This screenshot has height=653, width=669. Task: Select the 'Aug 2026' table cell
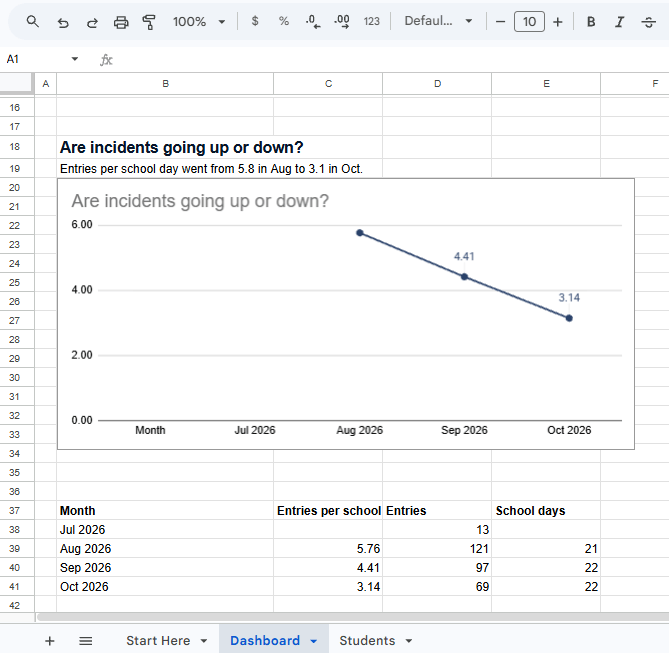pos(165,548)
